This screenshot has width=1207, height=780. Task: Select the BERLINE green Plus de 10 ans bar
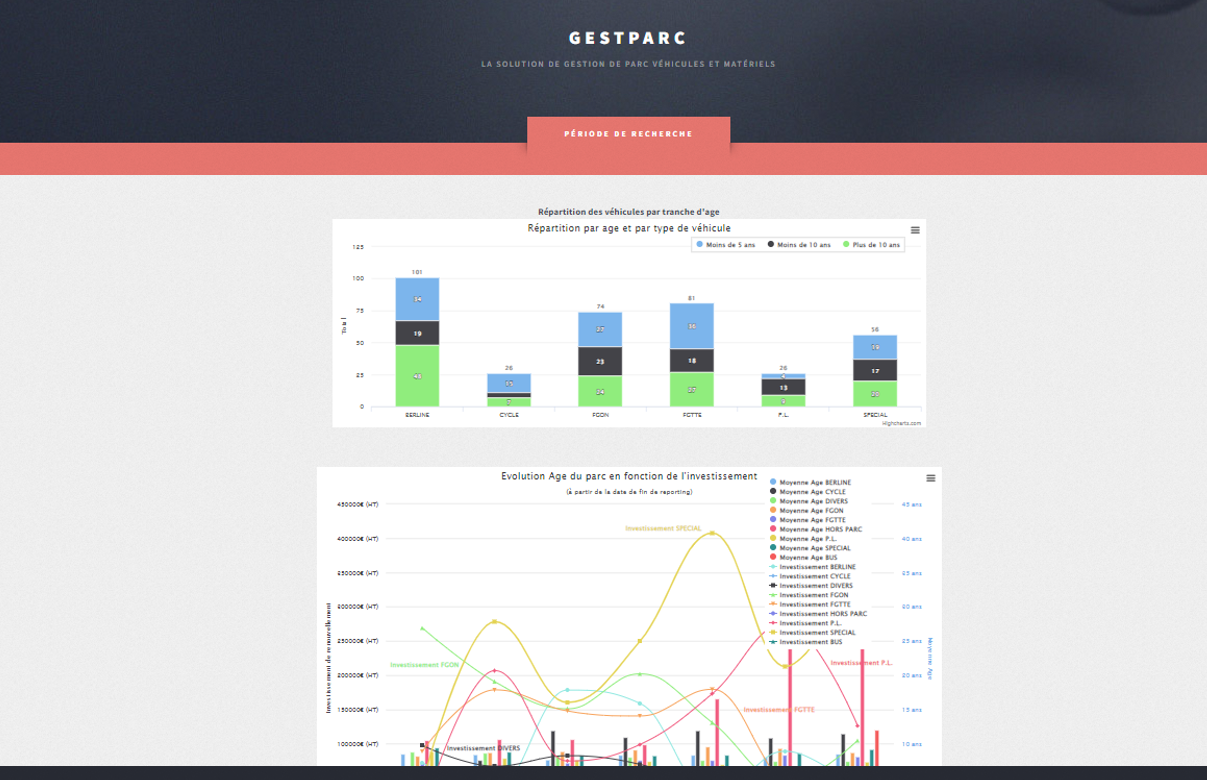click(417, 376)
